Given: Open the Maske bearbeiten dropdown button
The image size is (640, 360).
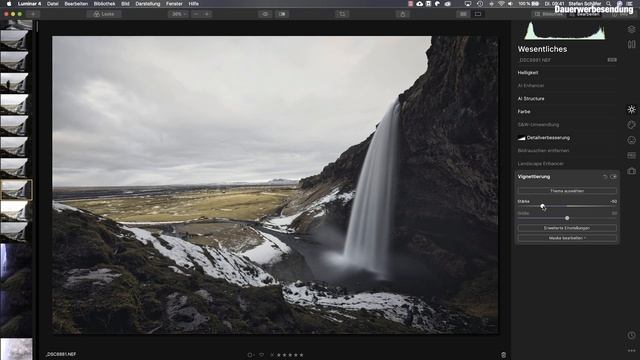Looking at the screenshot, I should pyautogui.click(x=567, y=238).
